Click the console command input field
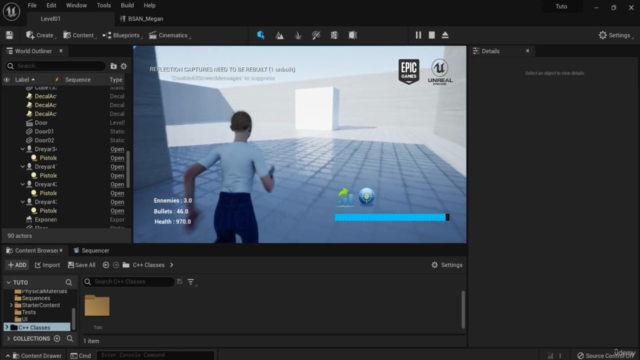 click(155, 356)
